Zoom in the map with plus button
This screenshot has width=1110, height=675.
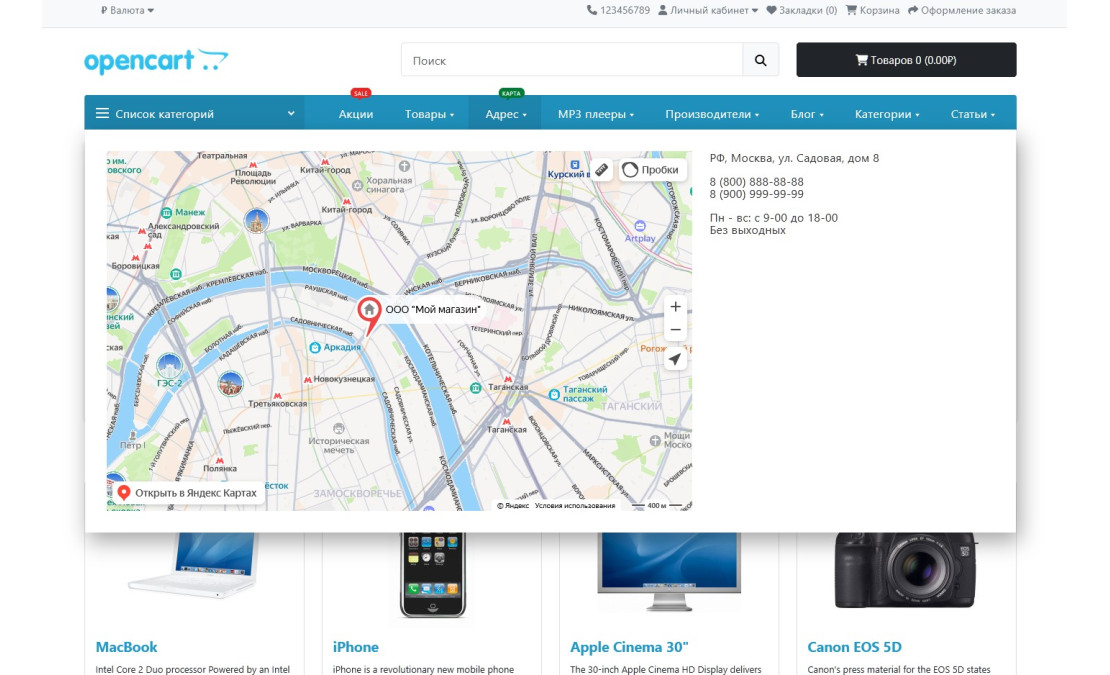(x=675, y=306)
